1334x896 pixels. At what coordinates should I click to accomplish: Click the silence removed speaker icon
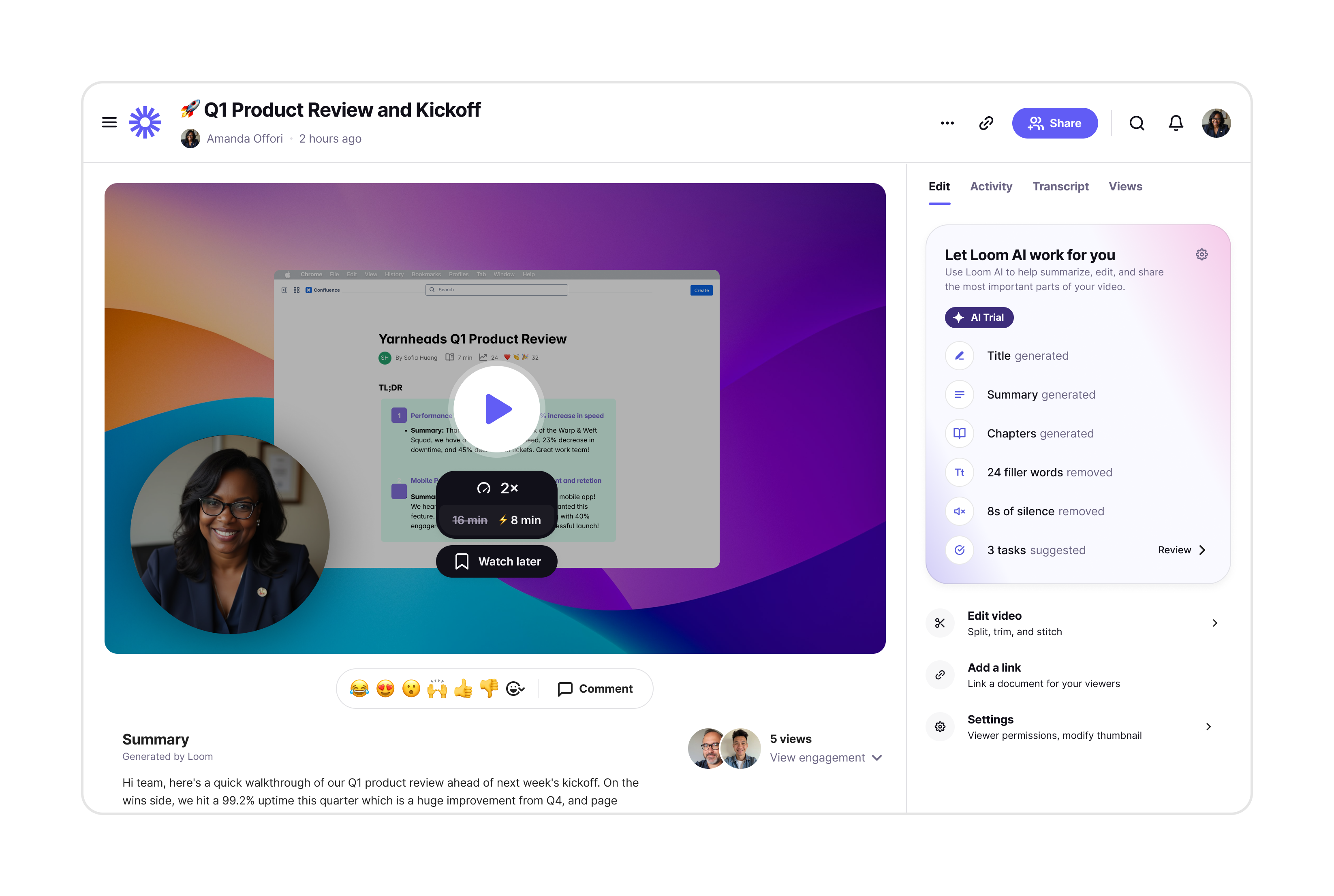[959, 512]
